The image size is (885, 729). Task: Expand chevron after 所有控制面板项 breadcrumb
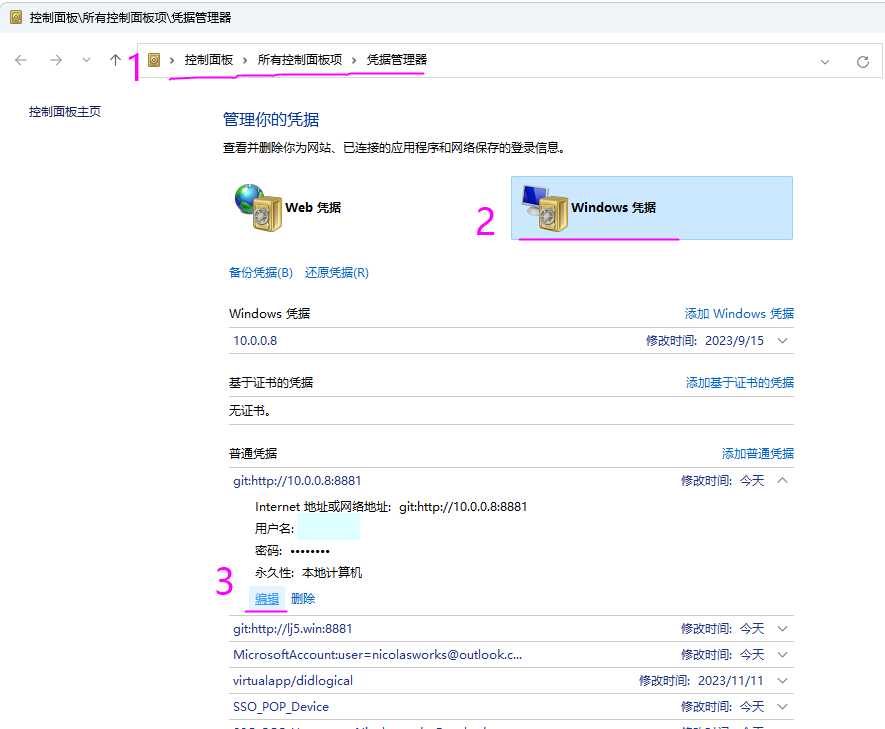tap(354, 60)
